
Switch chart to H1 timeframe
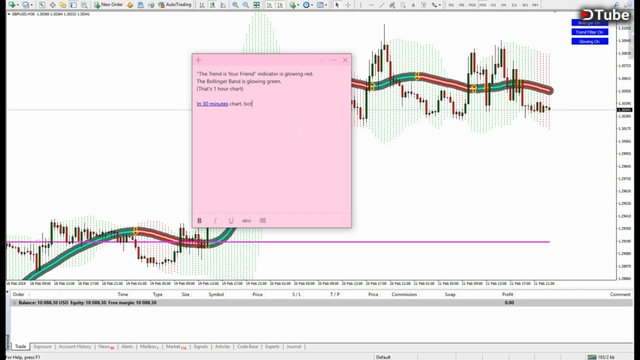[x=493, y=5]
